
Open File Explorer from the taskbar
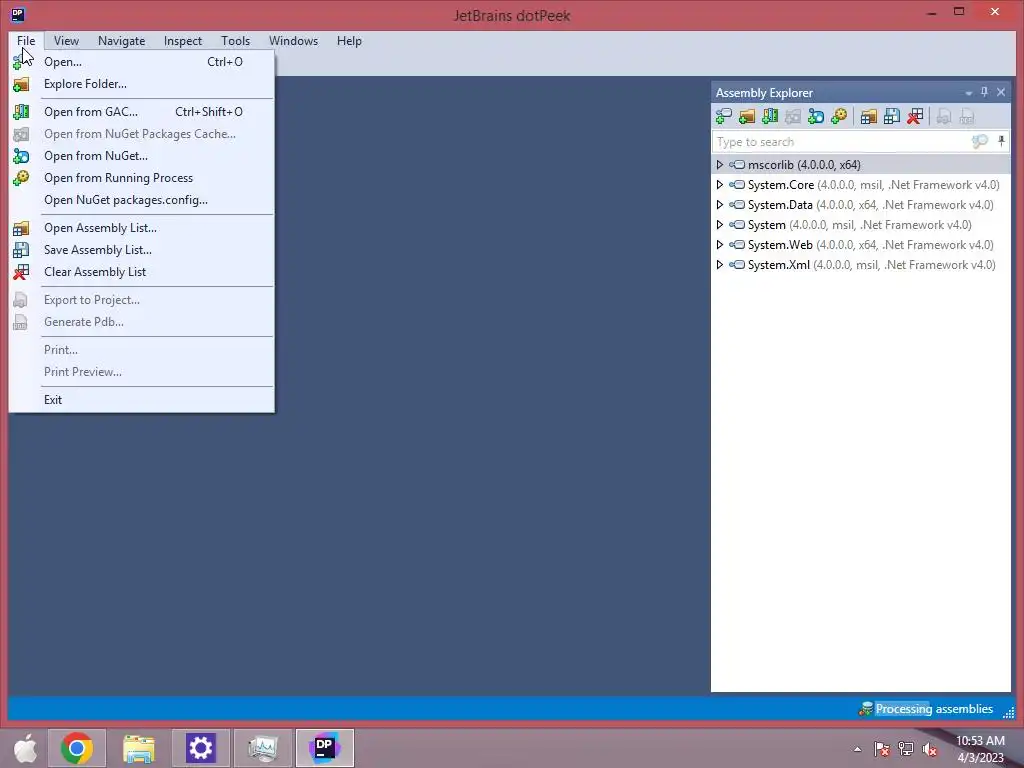point(138,748)
